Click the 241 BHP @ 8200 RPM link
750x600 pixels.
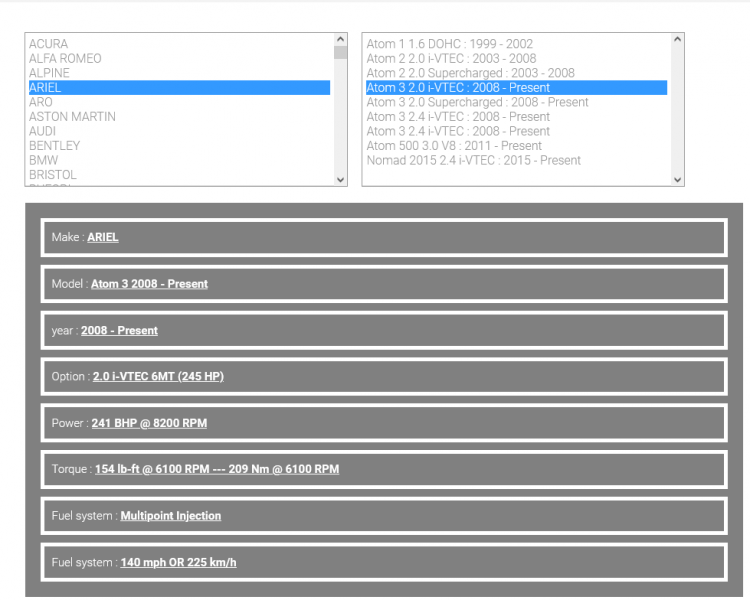pyautogui.click(x=149, y=423)
